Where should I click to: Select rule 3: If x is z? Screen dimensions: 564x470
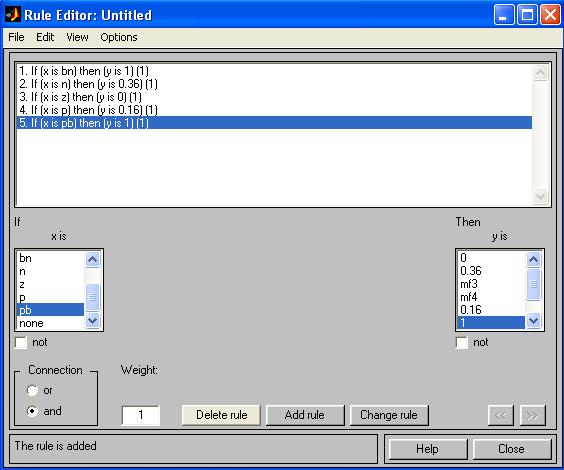pos(274,97)
